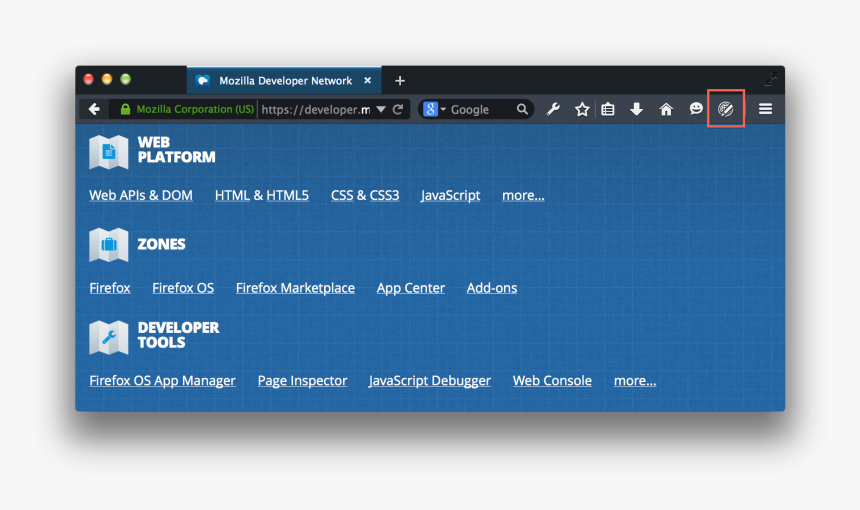Open the Downloads arrow icon
The image size is (860, 510).
tap(636, 109)
